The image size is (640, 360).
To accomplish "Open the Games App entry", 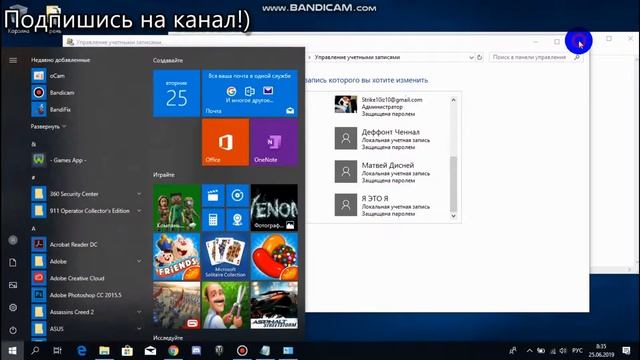I will [86, 160].
